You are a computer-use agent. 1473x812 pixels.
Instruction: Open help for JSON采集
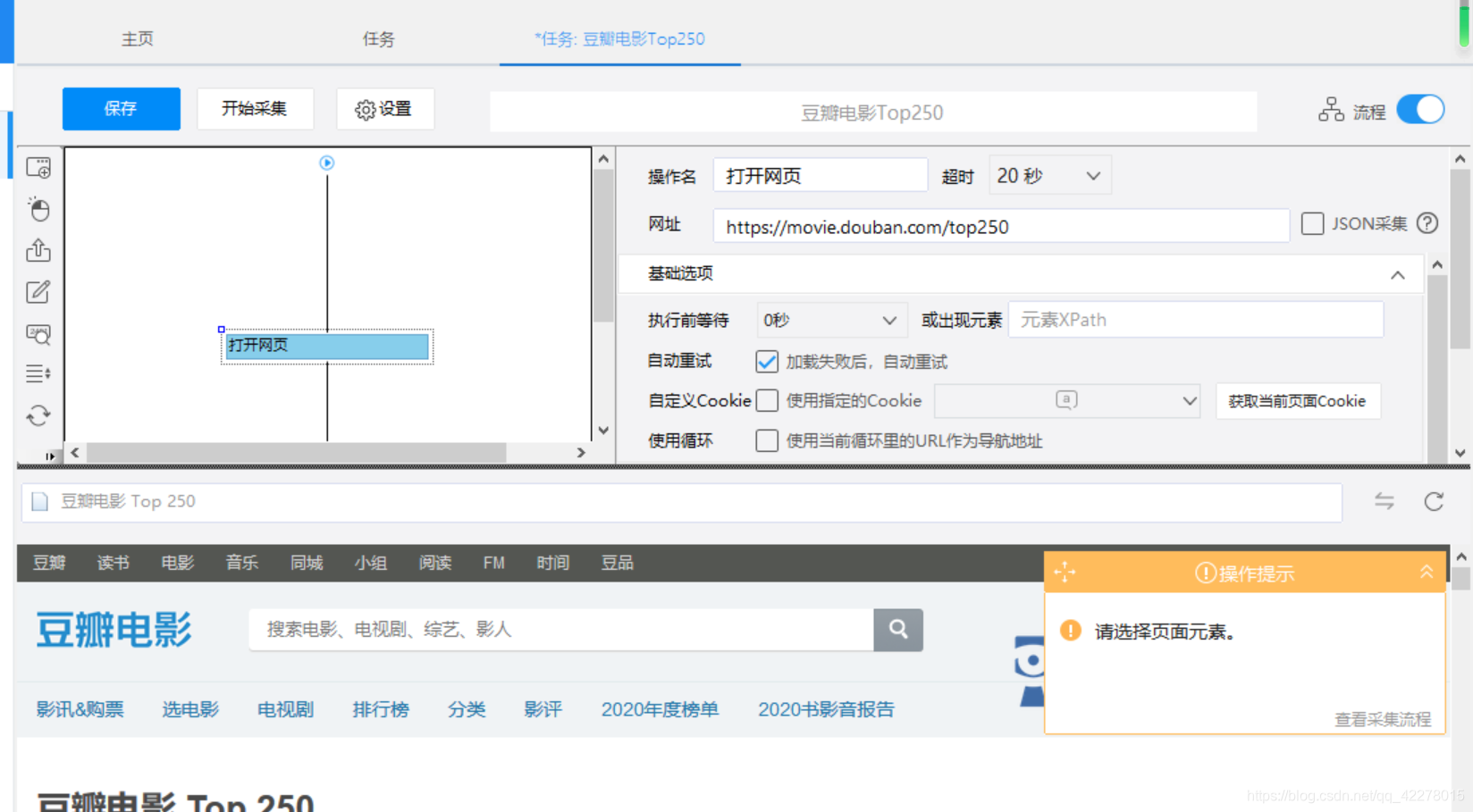click(x=1427, y=223)
